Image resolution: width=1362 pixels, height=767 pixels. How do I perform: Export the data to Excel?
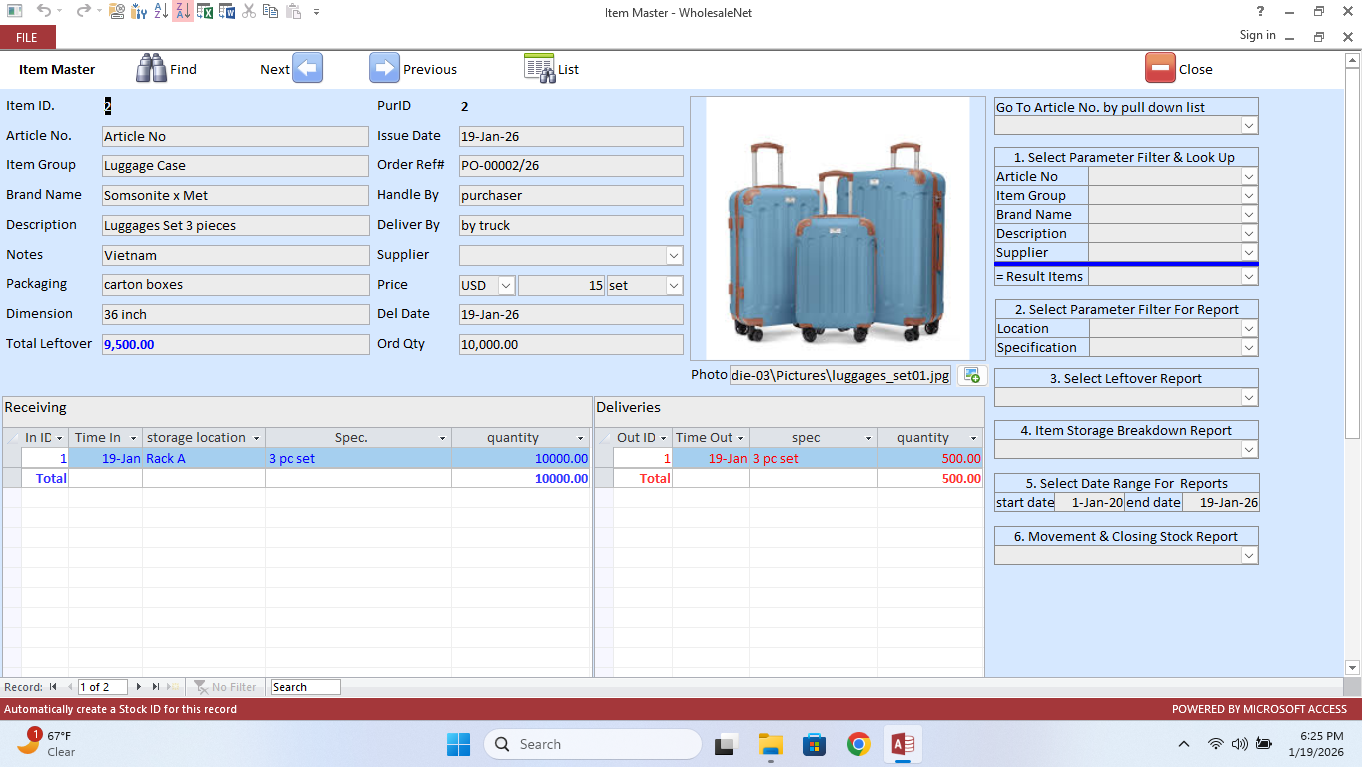pyautogui.click(x=207, y=11)
